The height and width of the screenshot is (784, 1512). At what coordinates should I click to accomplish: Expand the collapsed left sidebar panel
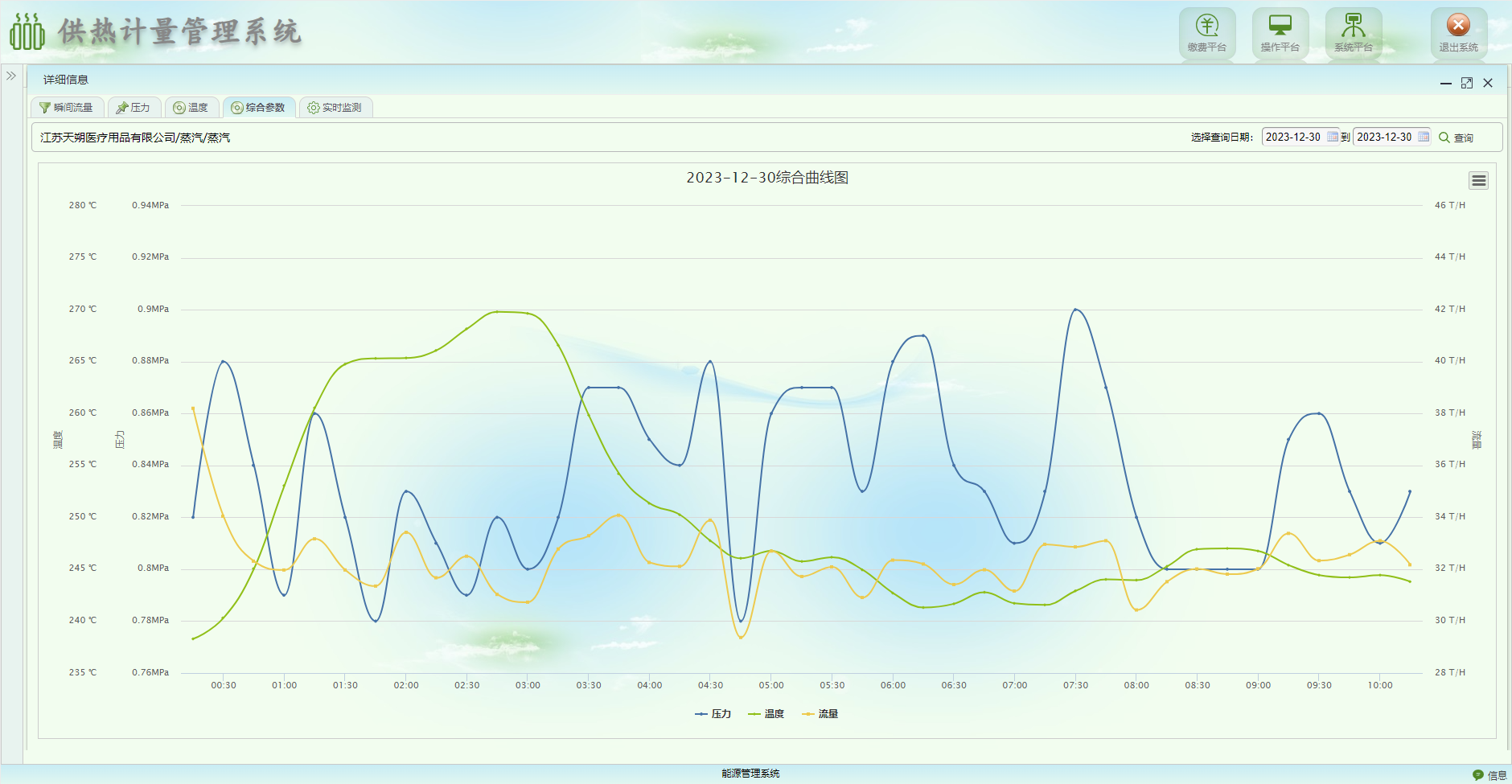pos(11,76)
